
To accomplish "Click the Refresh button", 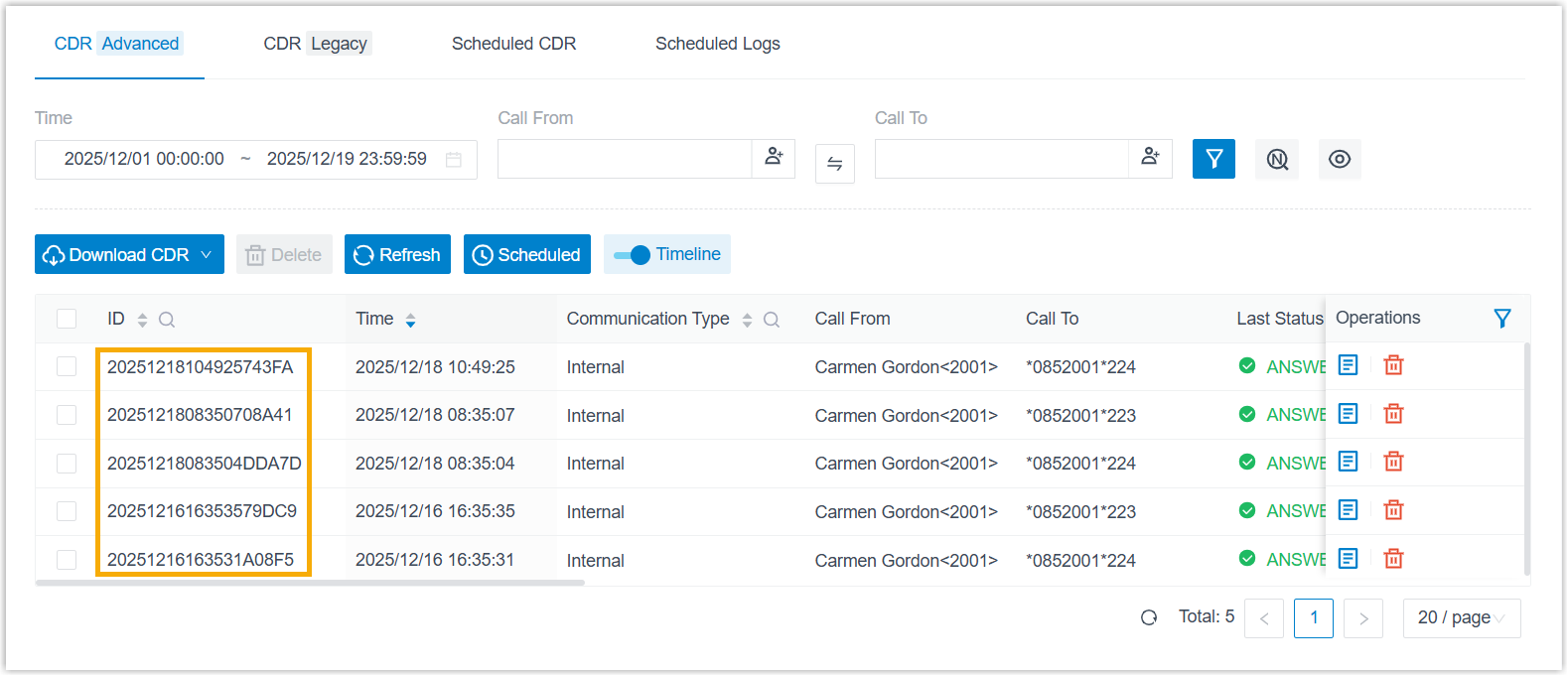I will coord(397,255).
